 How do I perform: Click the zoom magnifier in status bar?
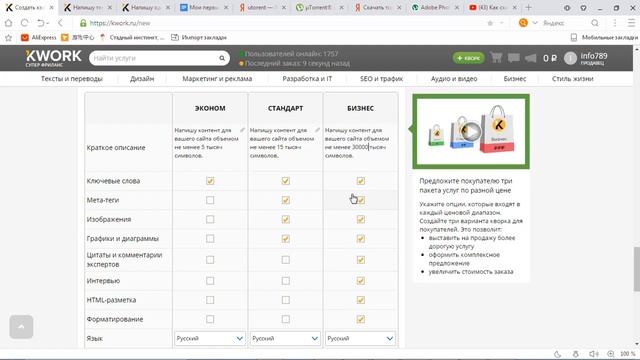coord(611,354)
